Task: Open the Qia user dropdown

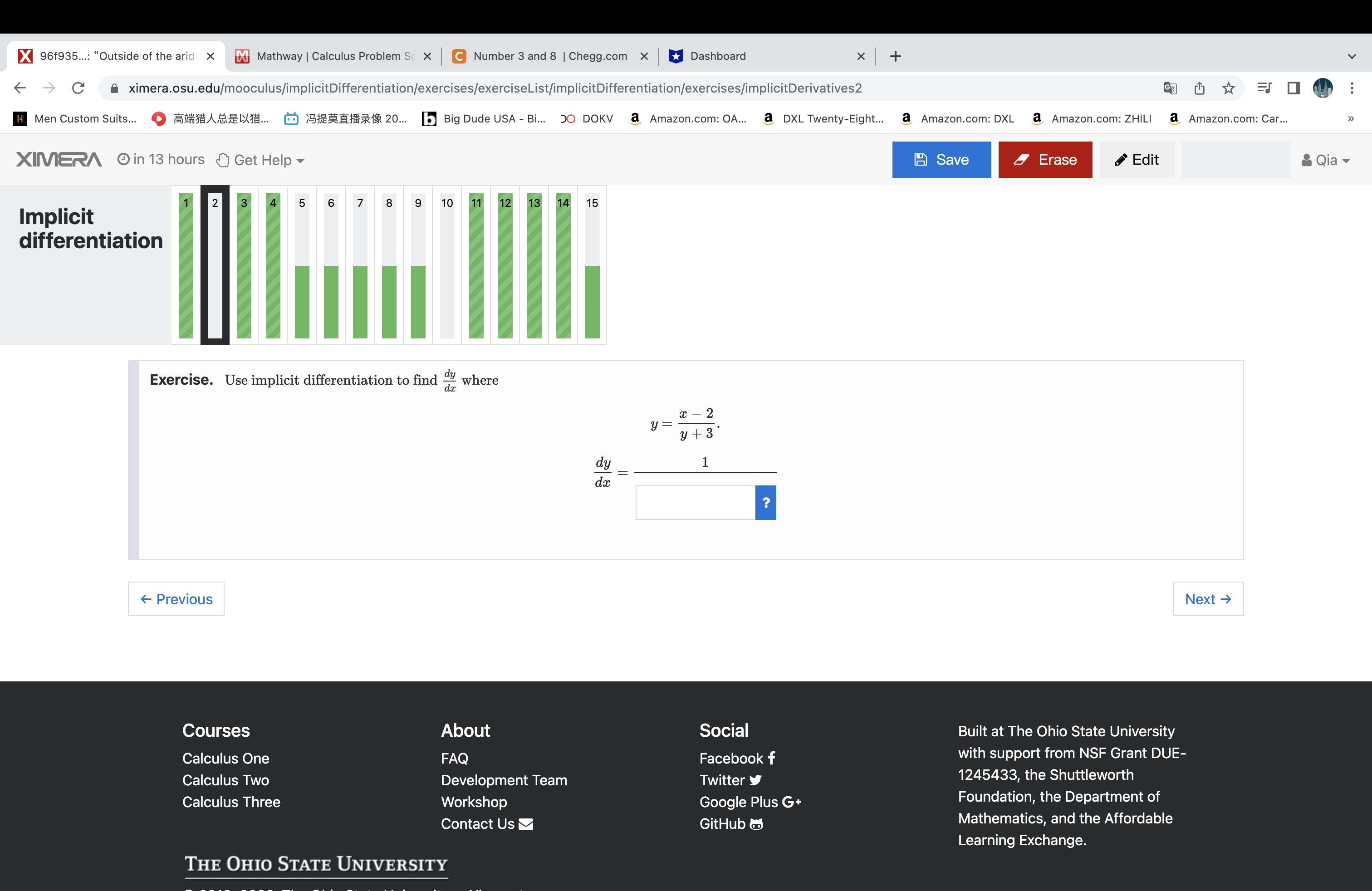Action: [x=1325, y=160]
